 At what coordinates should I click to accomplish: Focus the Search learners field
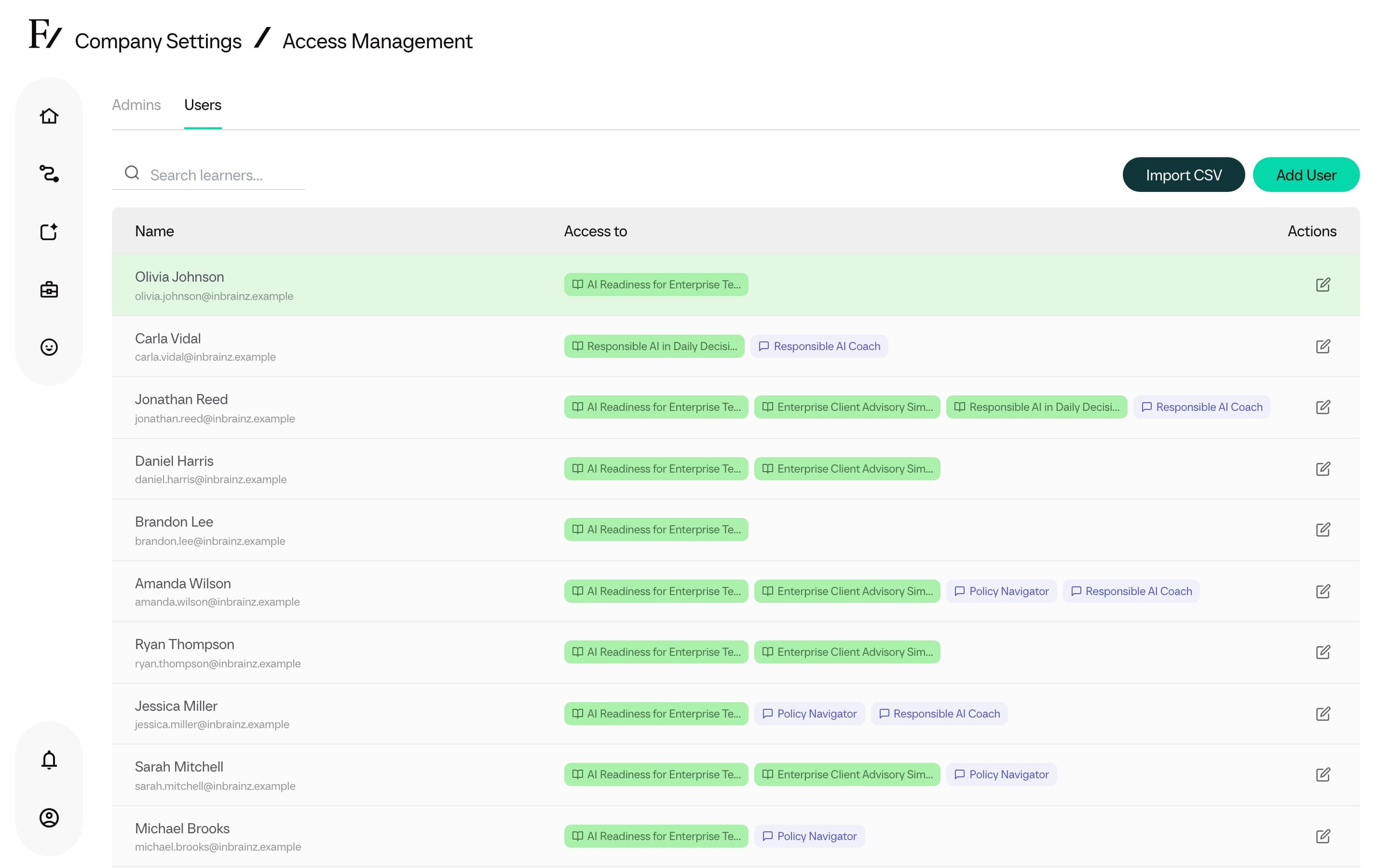click(x=208, y=175)
